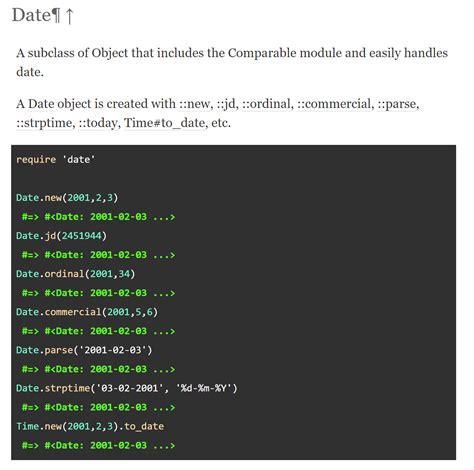The image size is (474, 470).
Task: Click the Date.commercial(2001,5,6) code line
Action: (x=87, y=312)
